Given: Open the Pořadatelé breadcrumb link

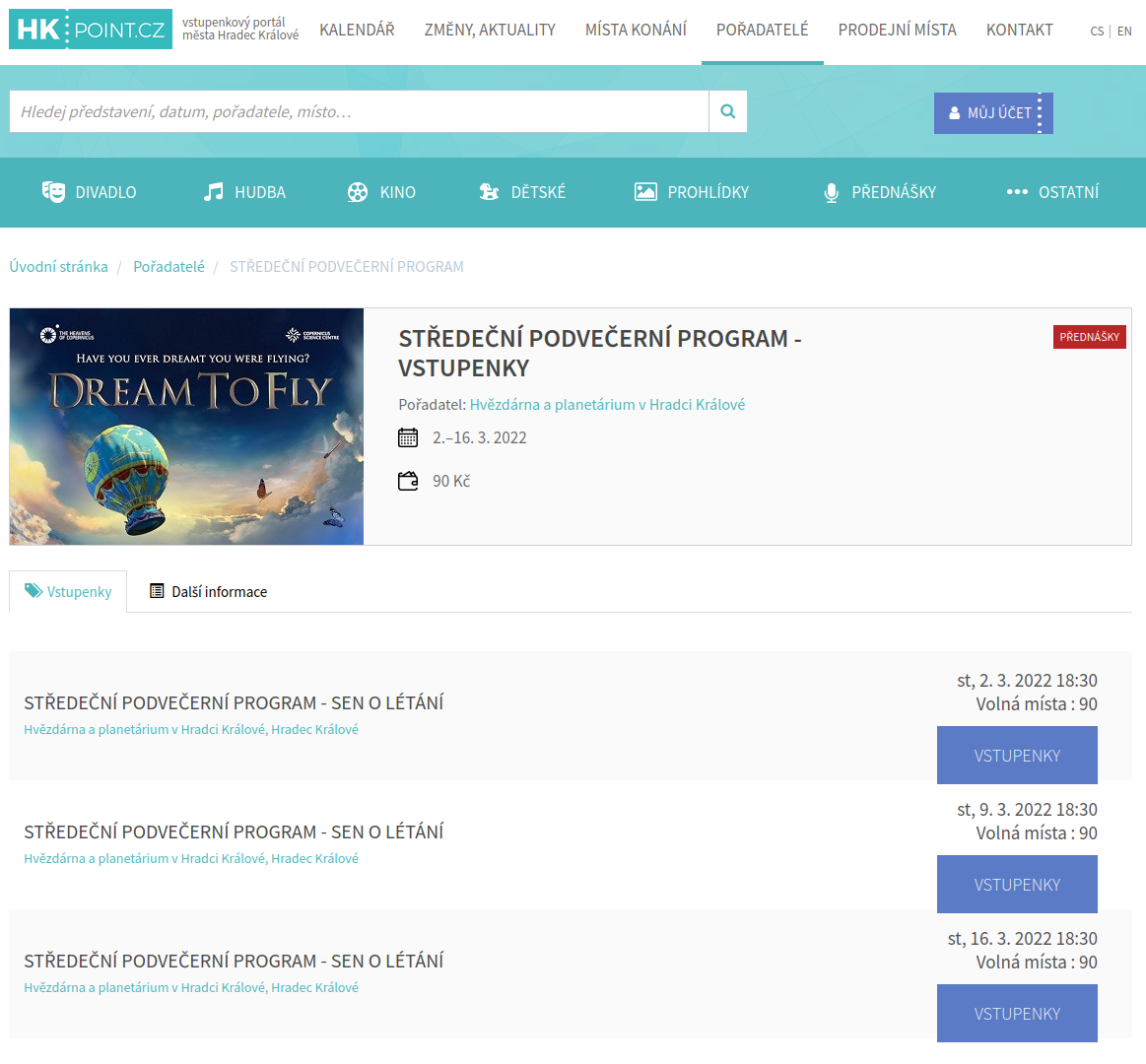Looking at the screenshot, I should coord(169,267).
